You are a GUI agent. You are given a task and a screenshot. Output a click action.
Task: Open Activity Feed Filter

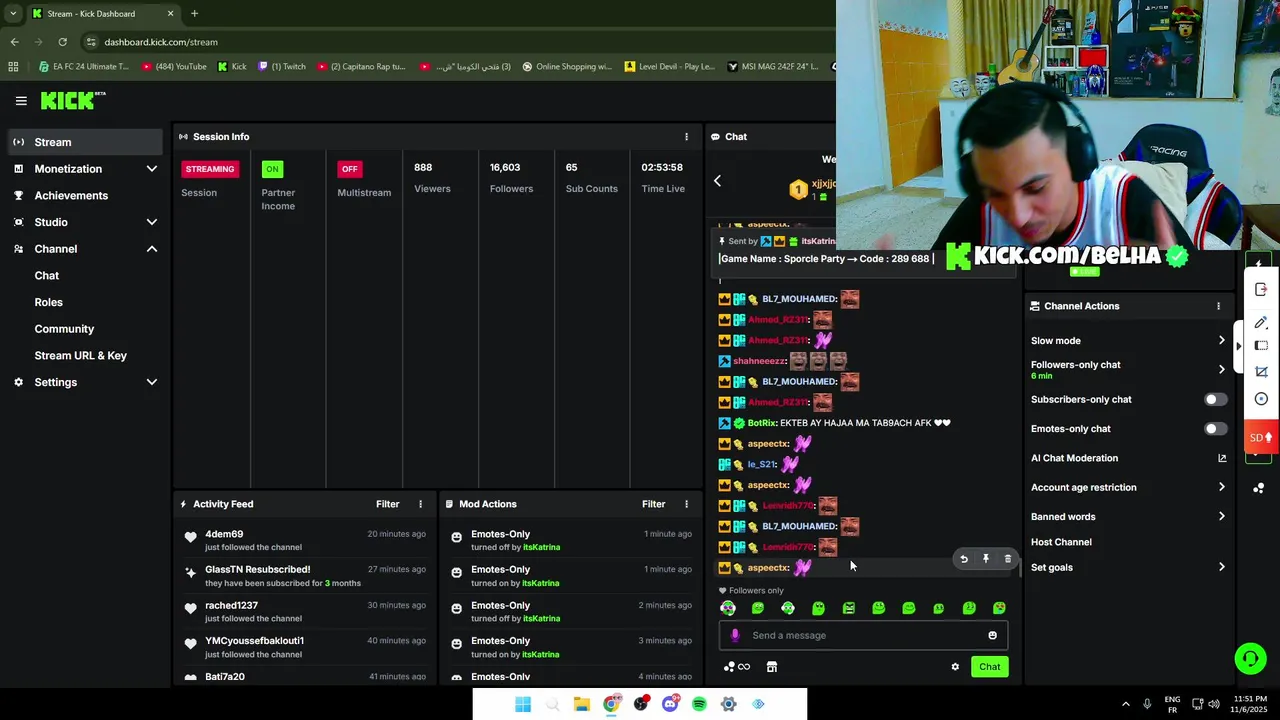pyautogui.click(x=387, y=504)
